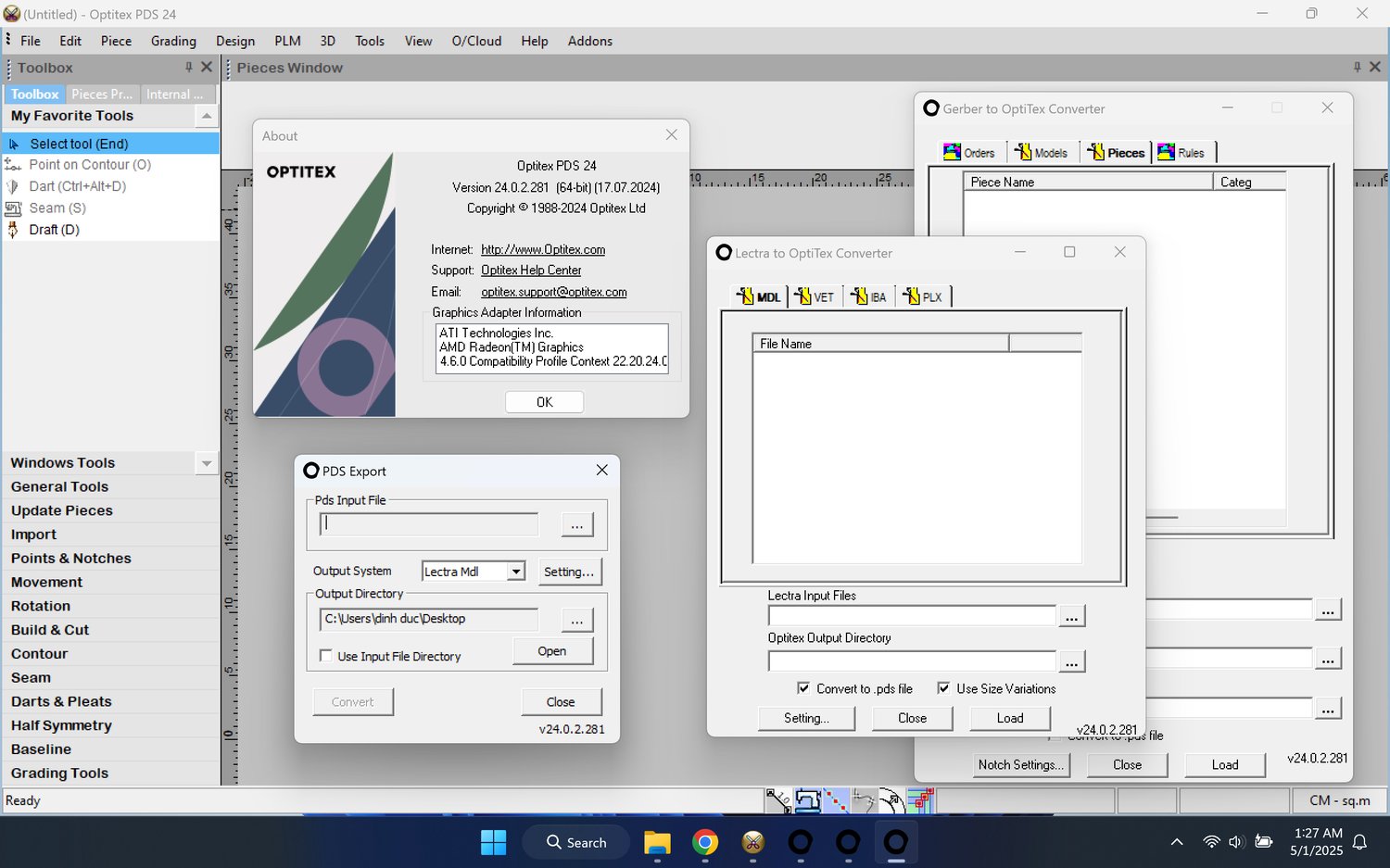The image size is (1390, 868).
Task: Browse for Pds Input File
Action: [576, 525]
